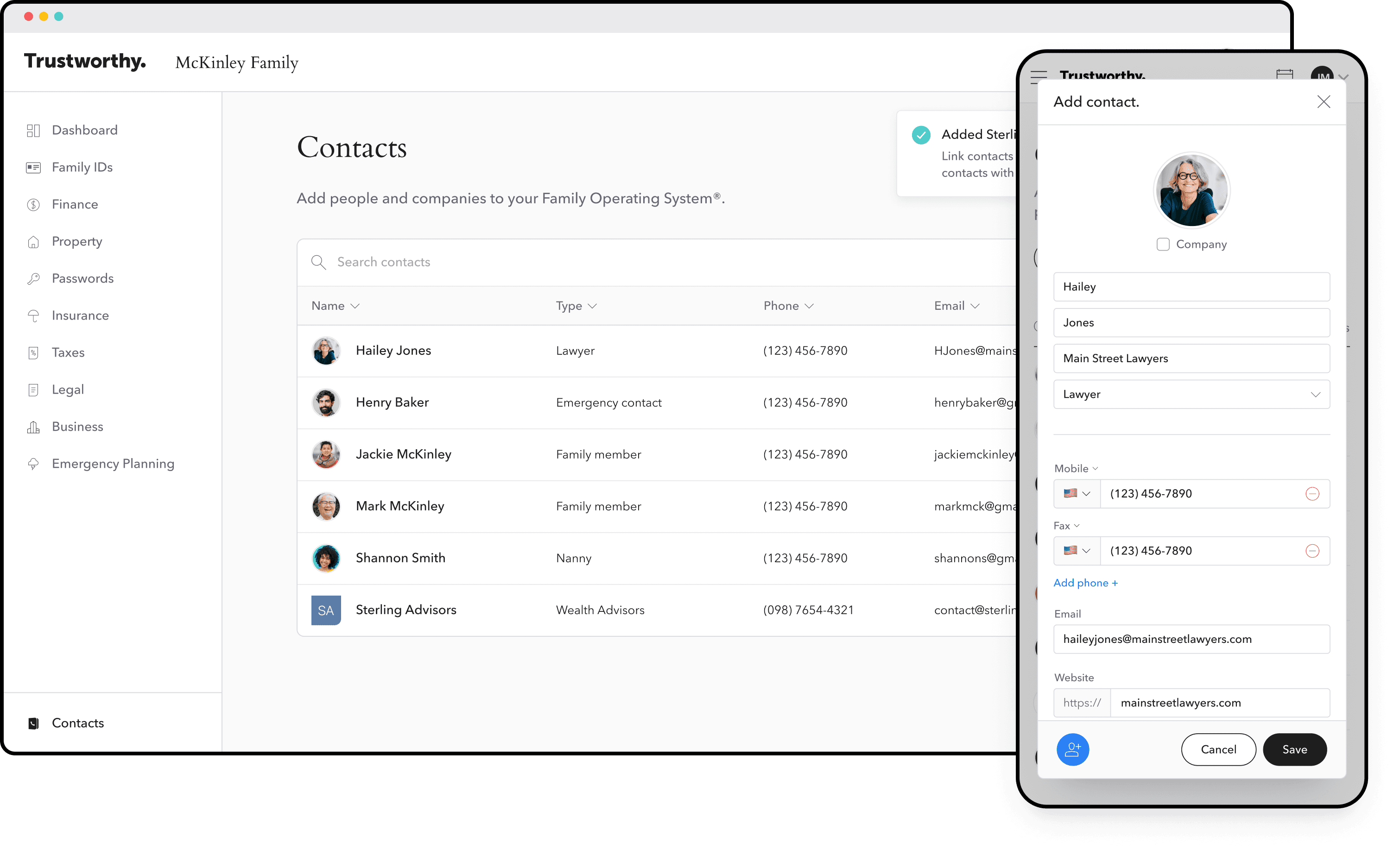
Task: Toggle the Company checkbox in Add contact
Action: click(x=1163, y=243)
